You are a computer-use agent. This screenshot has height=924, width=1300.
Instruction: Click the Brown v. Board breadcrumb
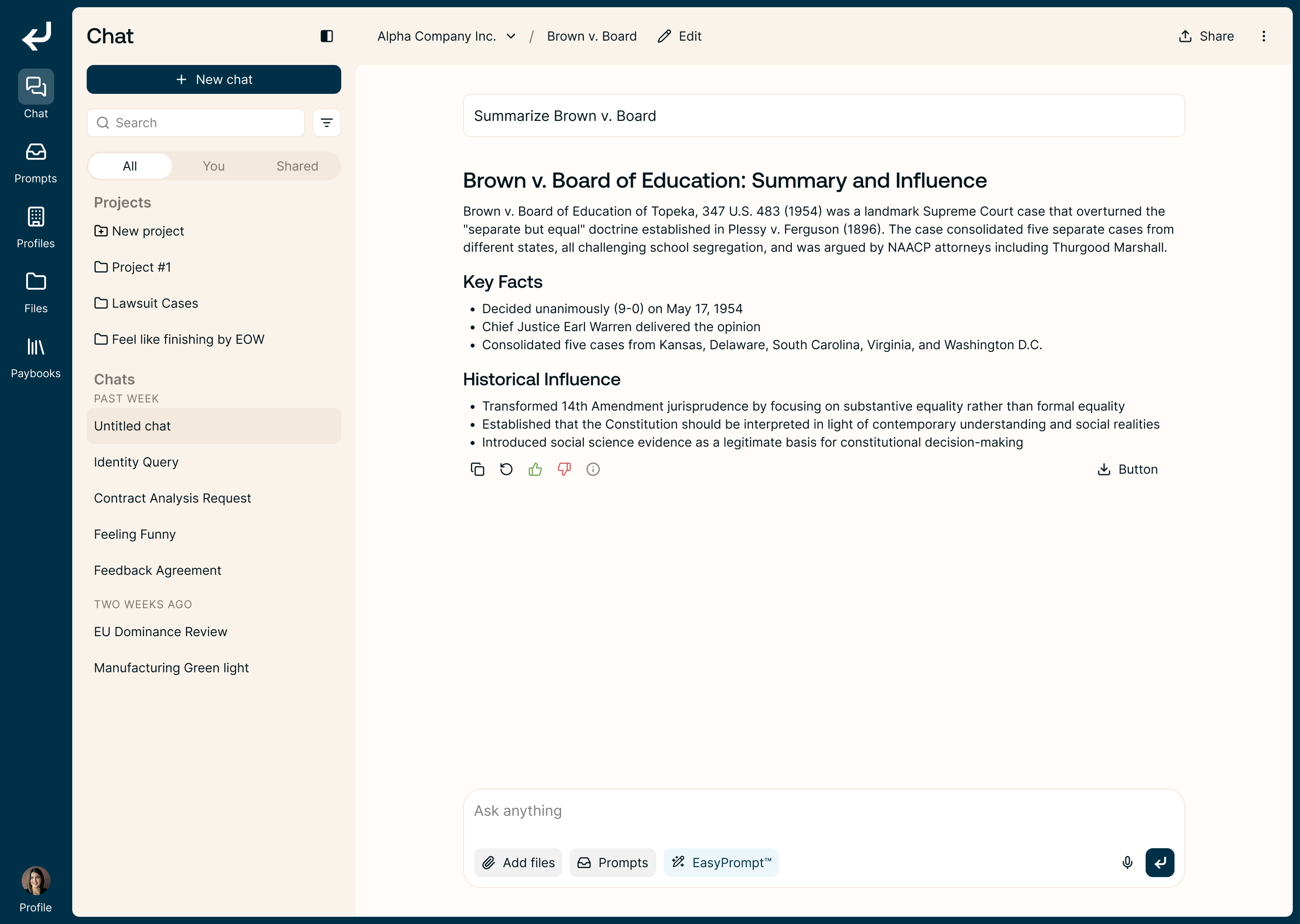591,36
